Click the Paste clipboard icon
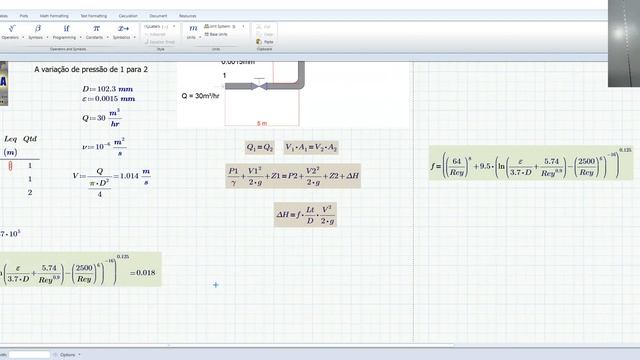640x360 pixels. pyautogui.click(x=259, y=42)
